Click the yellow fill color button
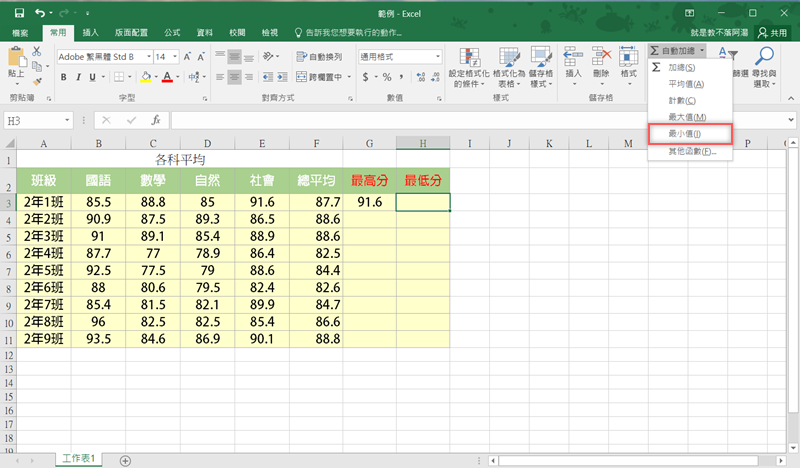The height and width of the screenshot is (468, 800). click(145, 76)
